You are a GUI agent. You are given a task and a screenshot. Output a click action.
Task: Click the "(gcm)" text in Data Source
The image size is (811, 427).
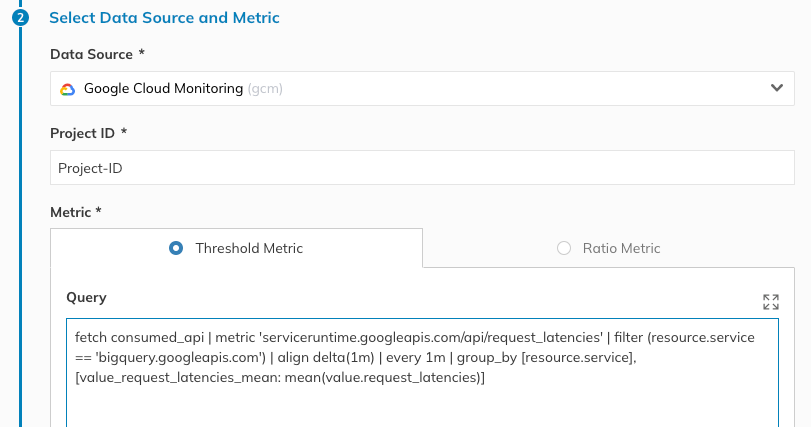tap(265, 89)
